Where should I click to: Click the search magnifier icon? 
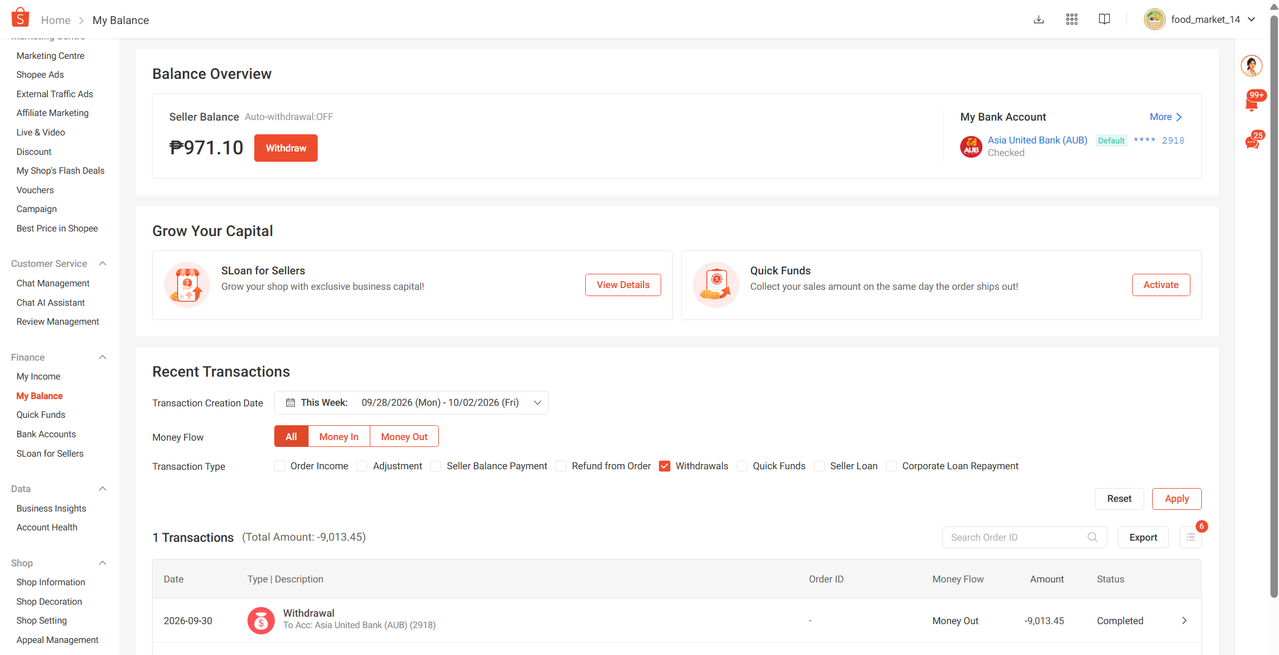coord(1093,537)
